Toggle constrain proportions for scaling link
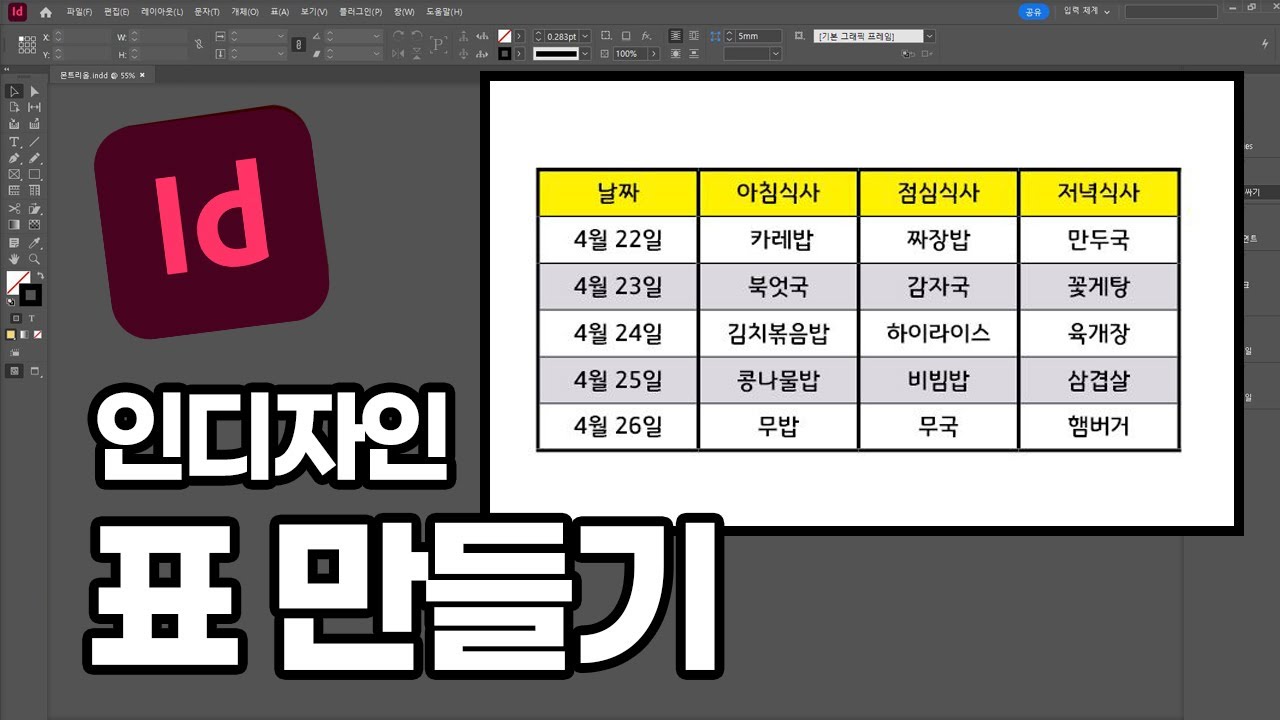 pyautogui.click(x=297, y=44)
